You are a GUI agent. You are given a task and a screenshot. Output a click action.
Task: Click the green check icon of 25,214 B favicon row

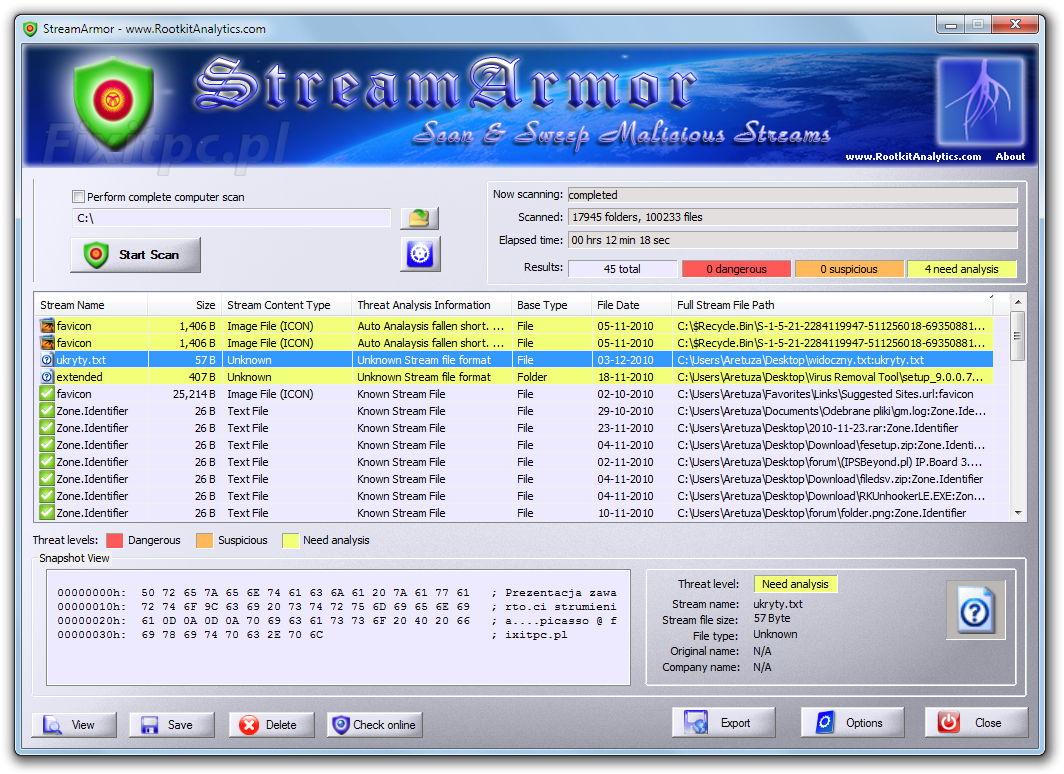(x=47, y=394)
